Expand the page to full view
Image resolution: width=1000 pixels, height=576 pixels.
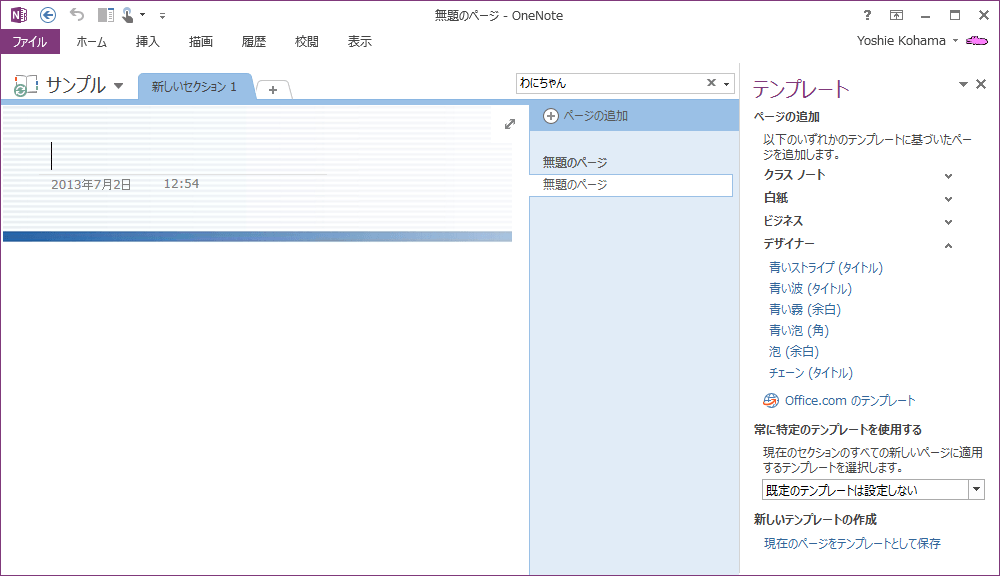(510, 124)
